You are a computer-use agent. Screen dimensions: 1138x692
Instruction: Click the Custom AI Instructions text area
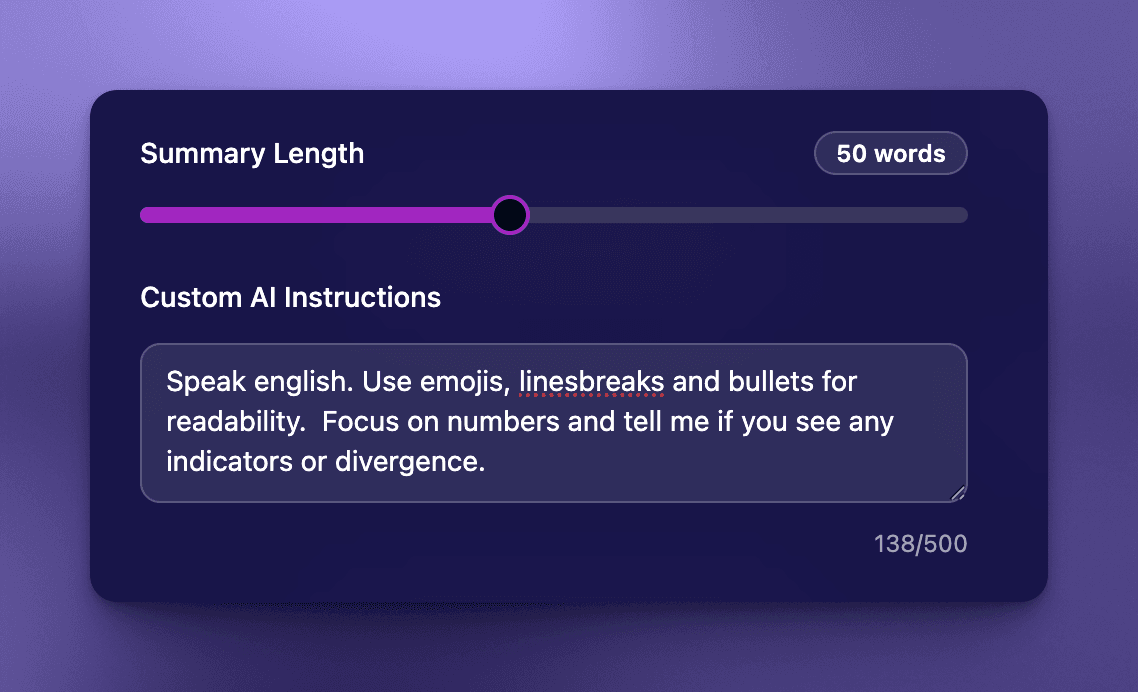tap(555, 423)
